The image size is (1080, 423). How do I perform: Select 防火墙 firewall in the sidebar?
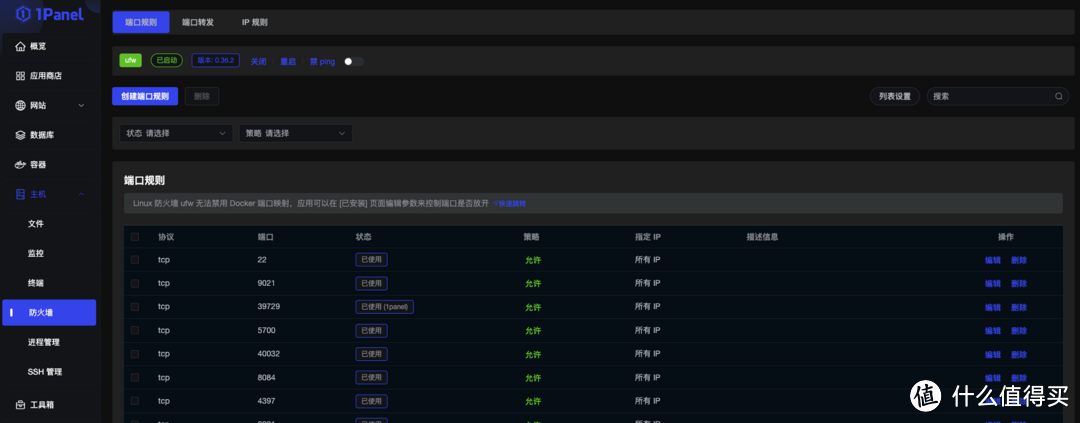coord(50,312)
